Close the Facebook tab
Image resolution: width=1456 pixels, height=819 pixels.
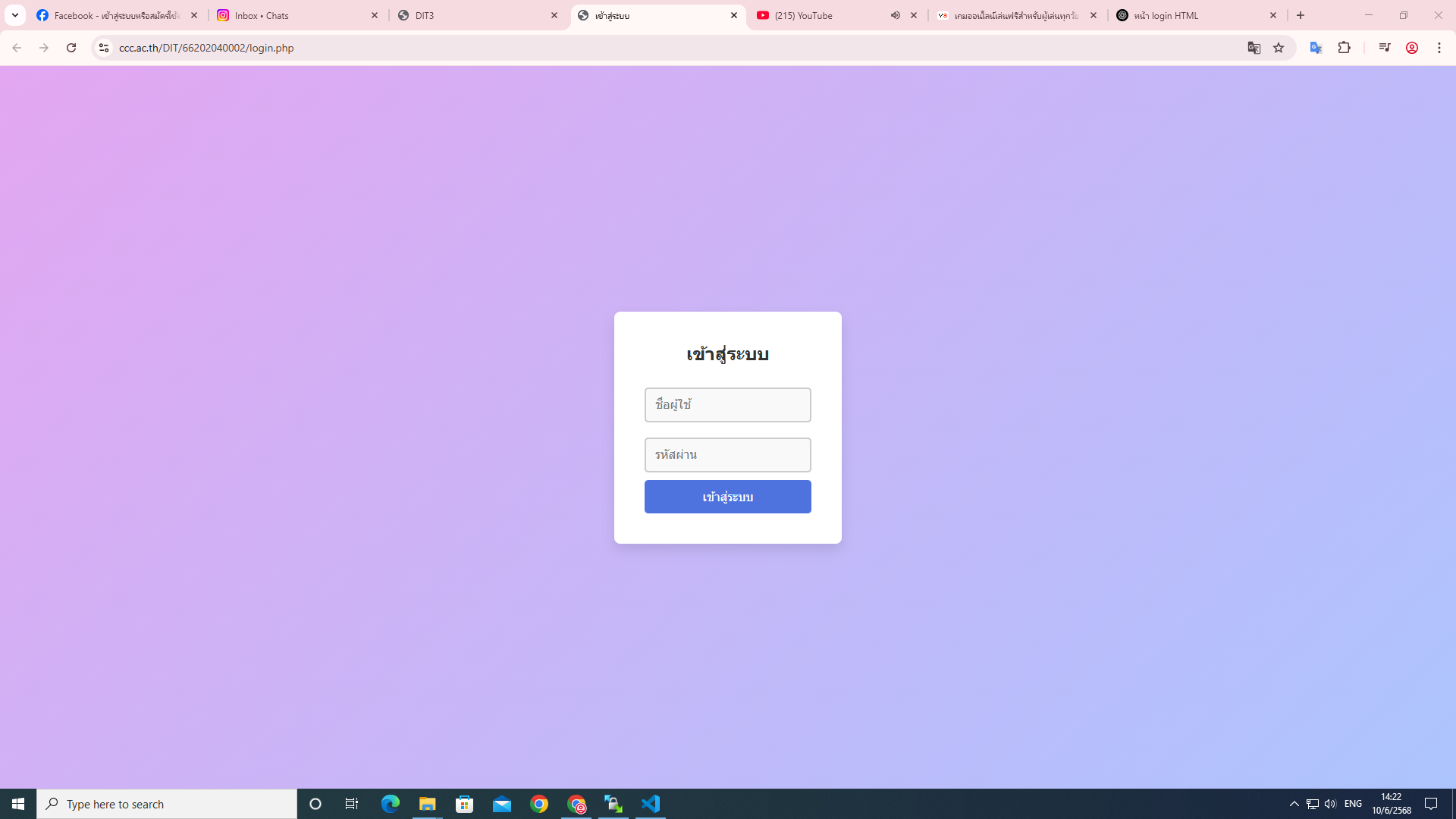194,15
